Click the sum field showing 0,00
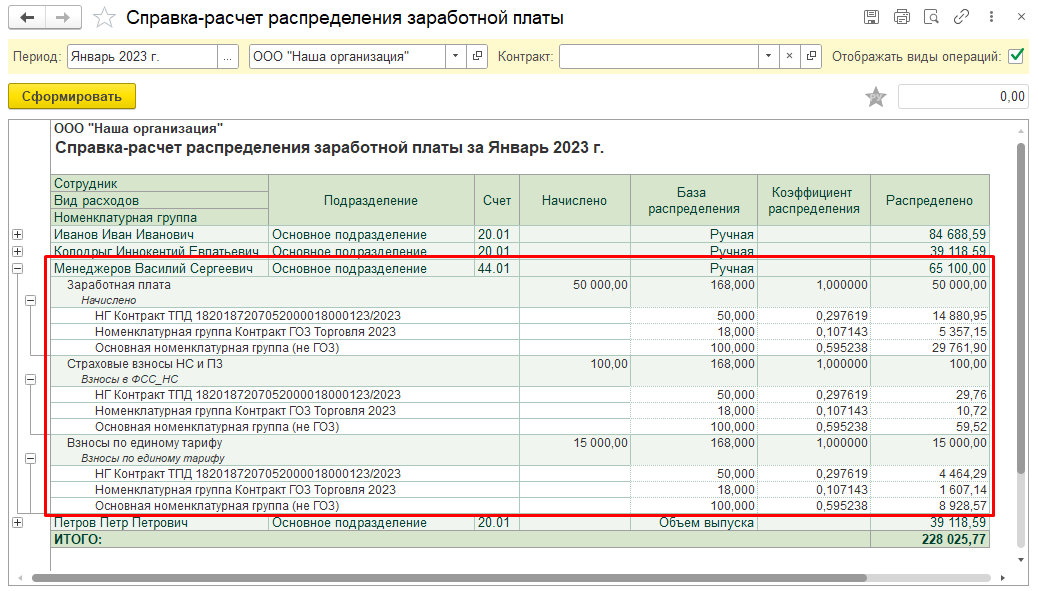The height and width of the screenshot is (591, 1038). (963, 97)
